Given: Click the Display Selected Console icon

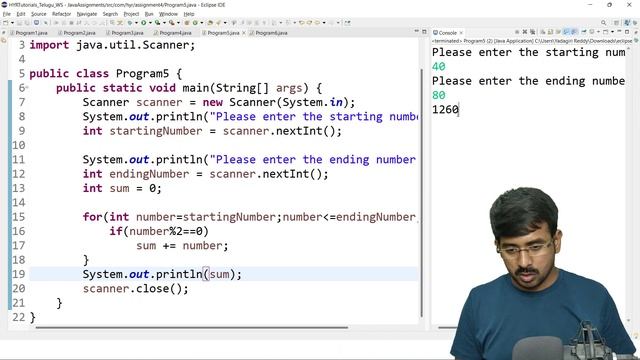Looking at the screenshot, I should 592,32.
